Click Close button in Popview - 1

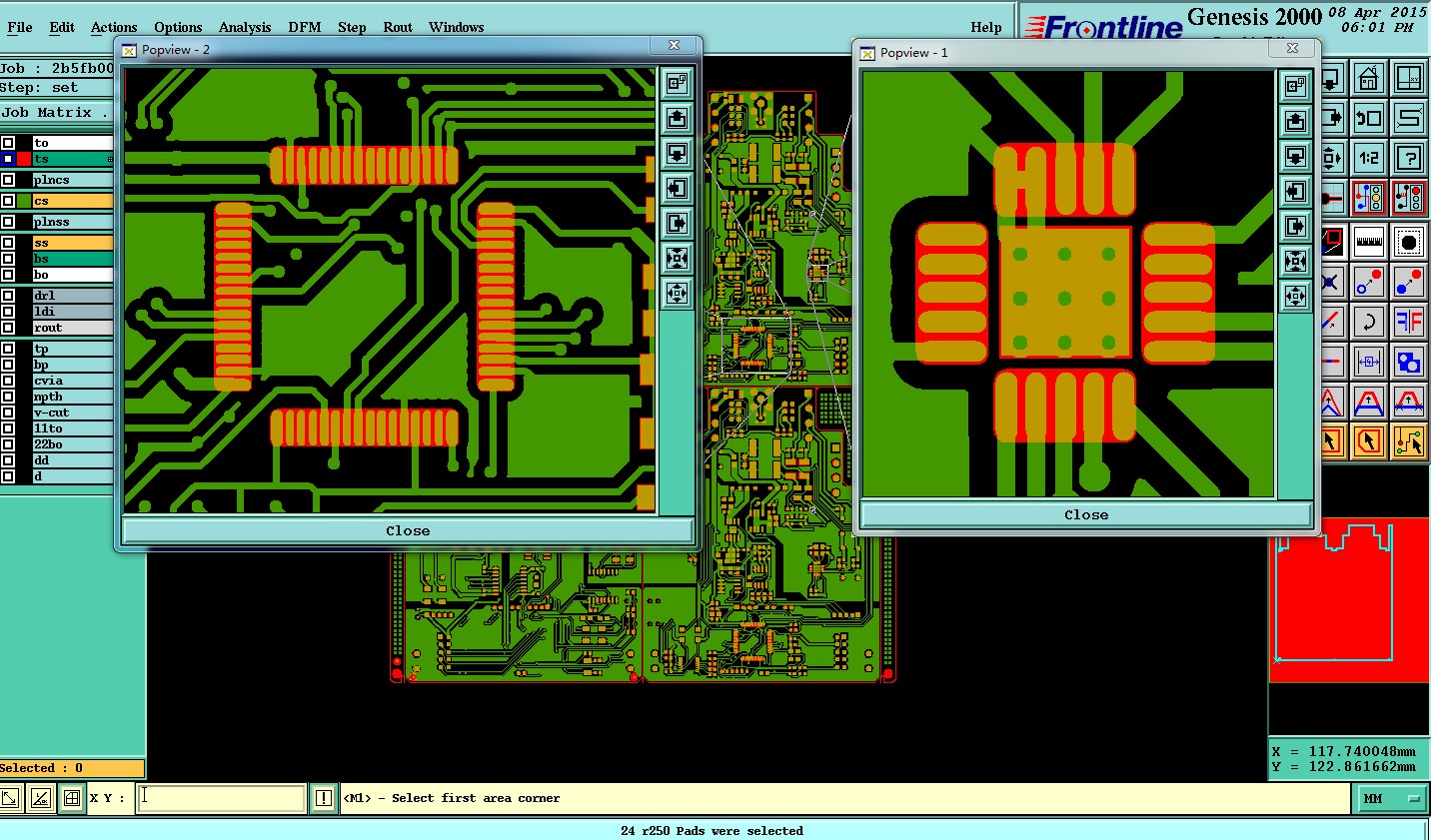pos(1086,514)
